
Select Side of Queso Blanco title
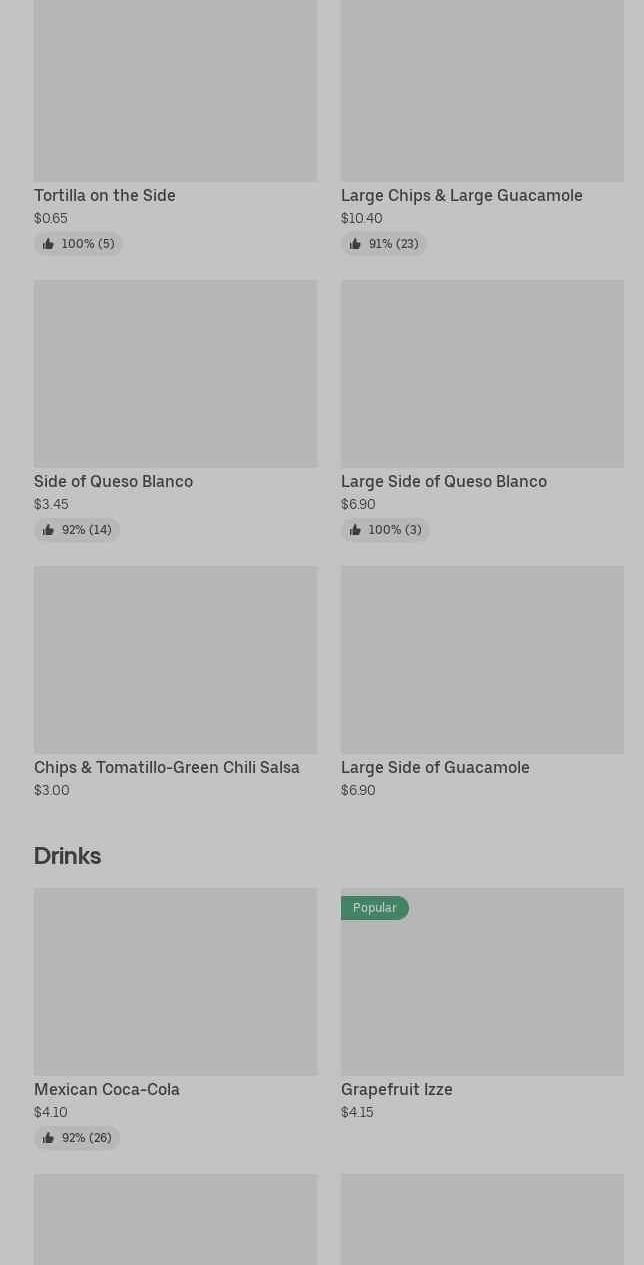(113, 481)
